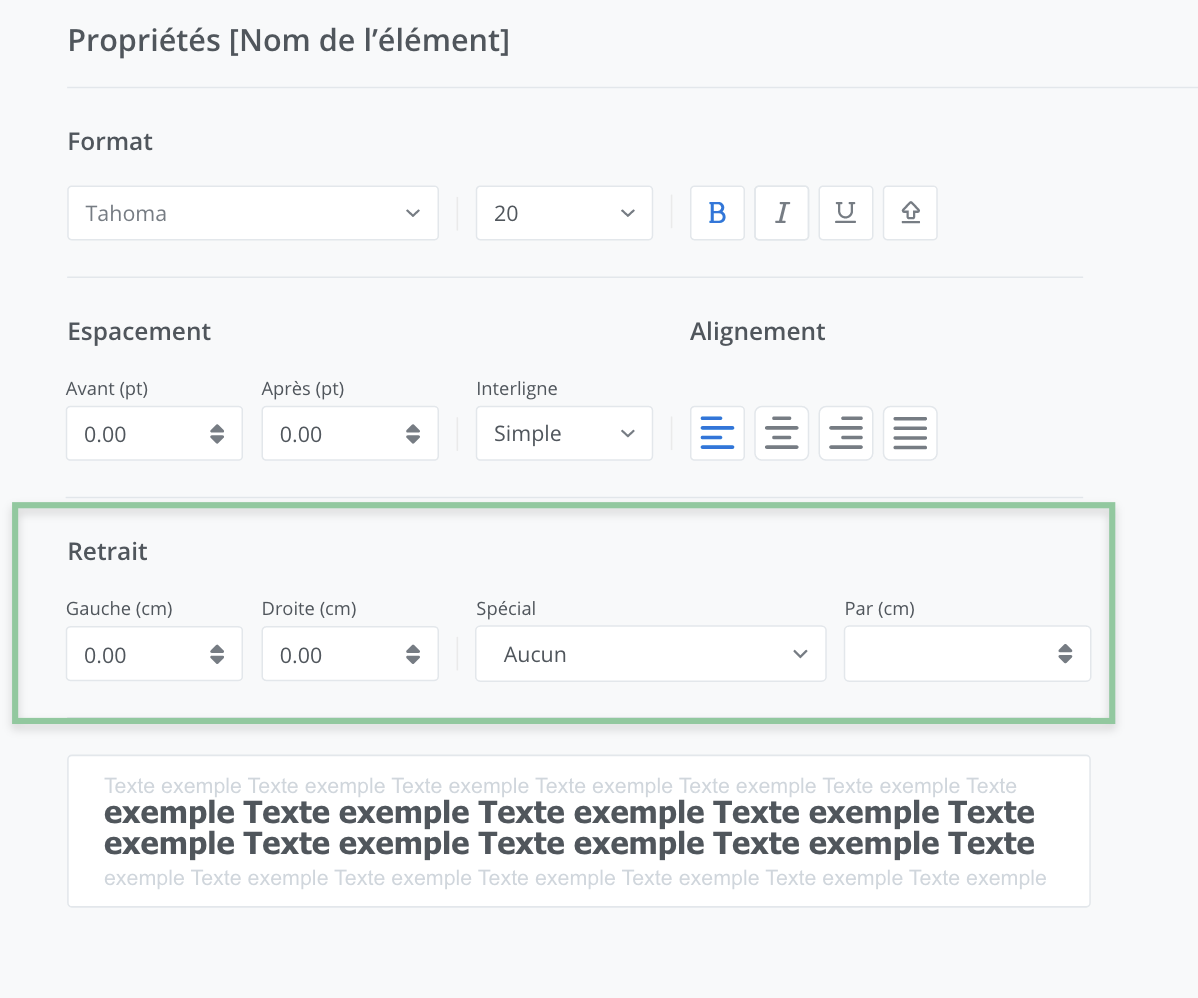
Task: Center align the text
Action: coord(781,433)
